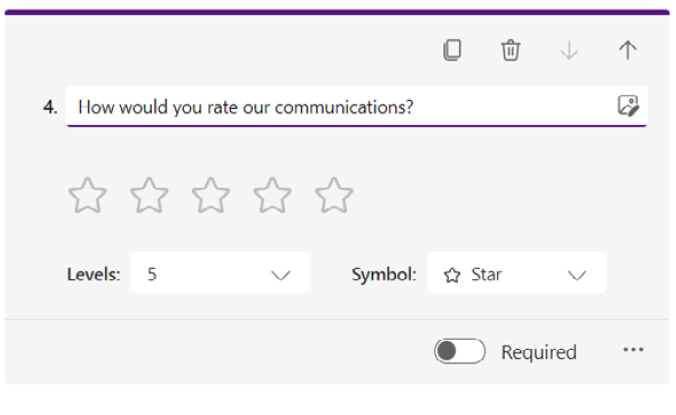Screen dimensions: 676x415
Task: Click the copy question icon
Action: click(x=452, y=50)
